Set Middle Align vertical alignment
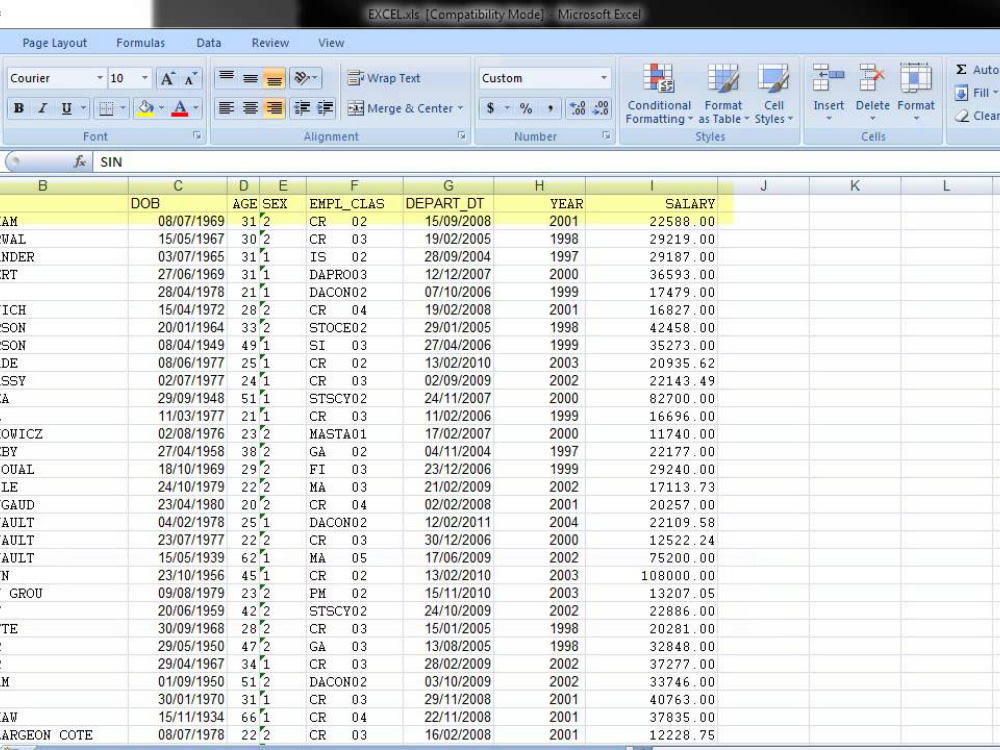 (x=250, y=78)
